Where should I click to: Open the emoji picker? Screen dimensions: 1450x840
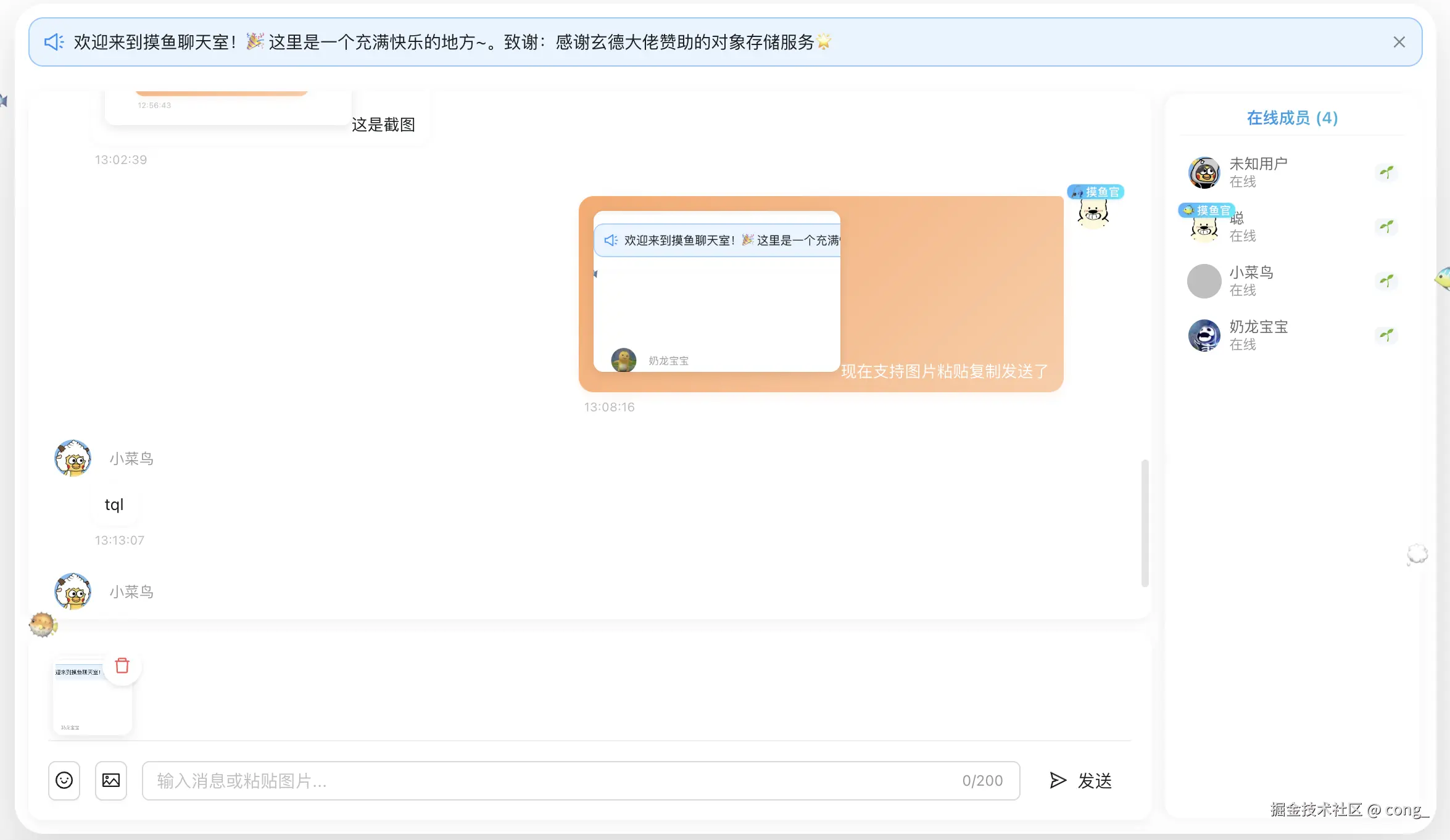[64, 781]
